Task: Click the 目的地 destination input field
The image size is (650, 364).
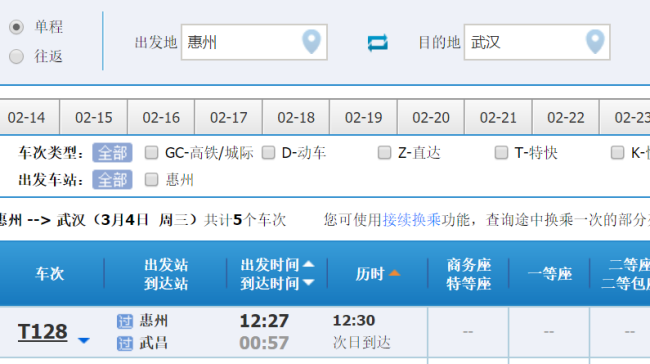Action: tap(537, 42)
